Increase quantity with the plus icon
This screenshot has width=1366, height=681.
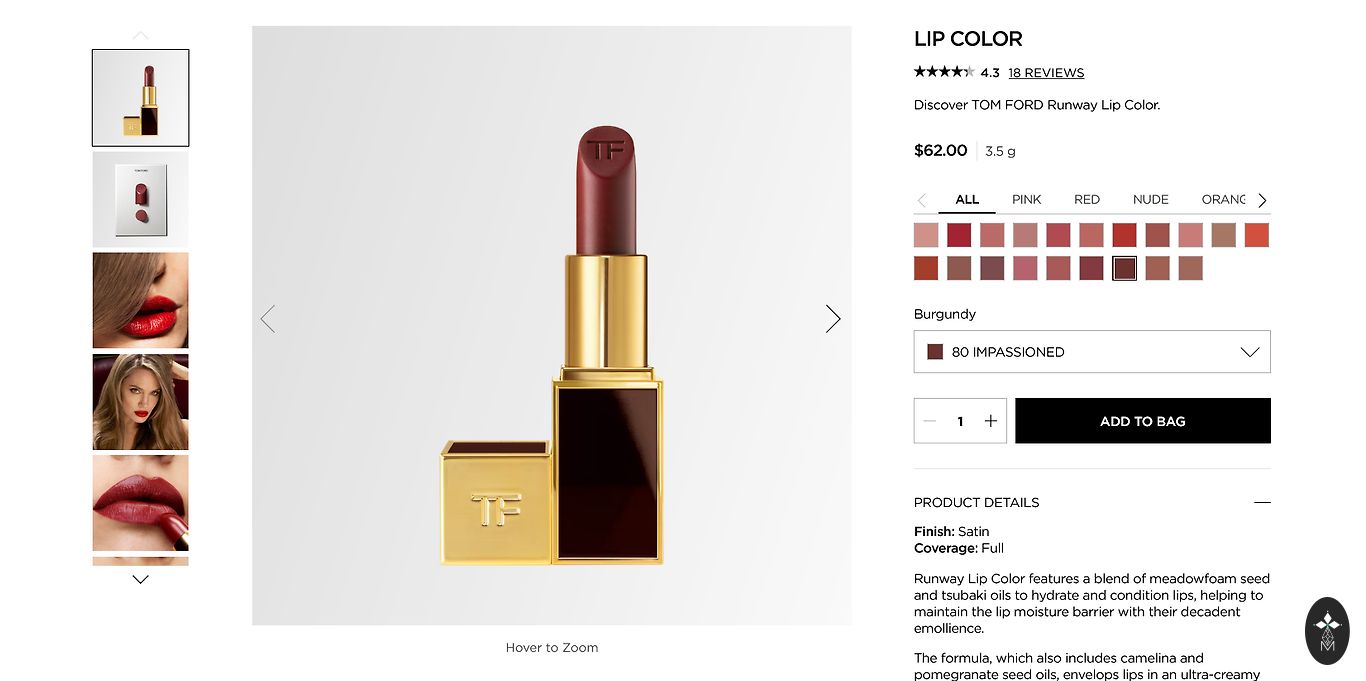(990, 421)
